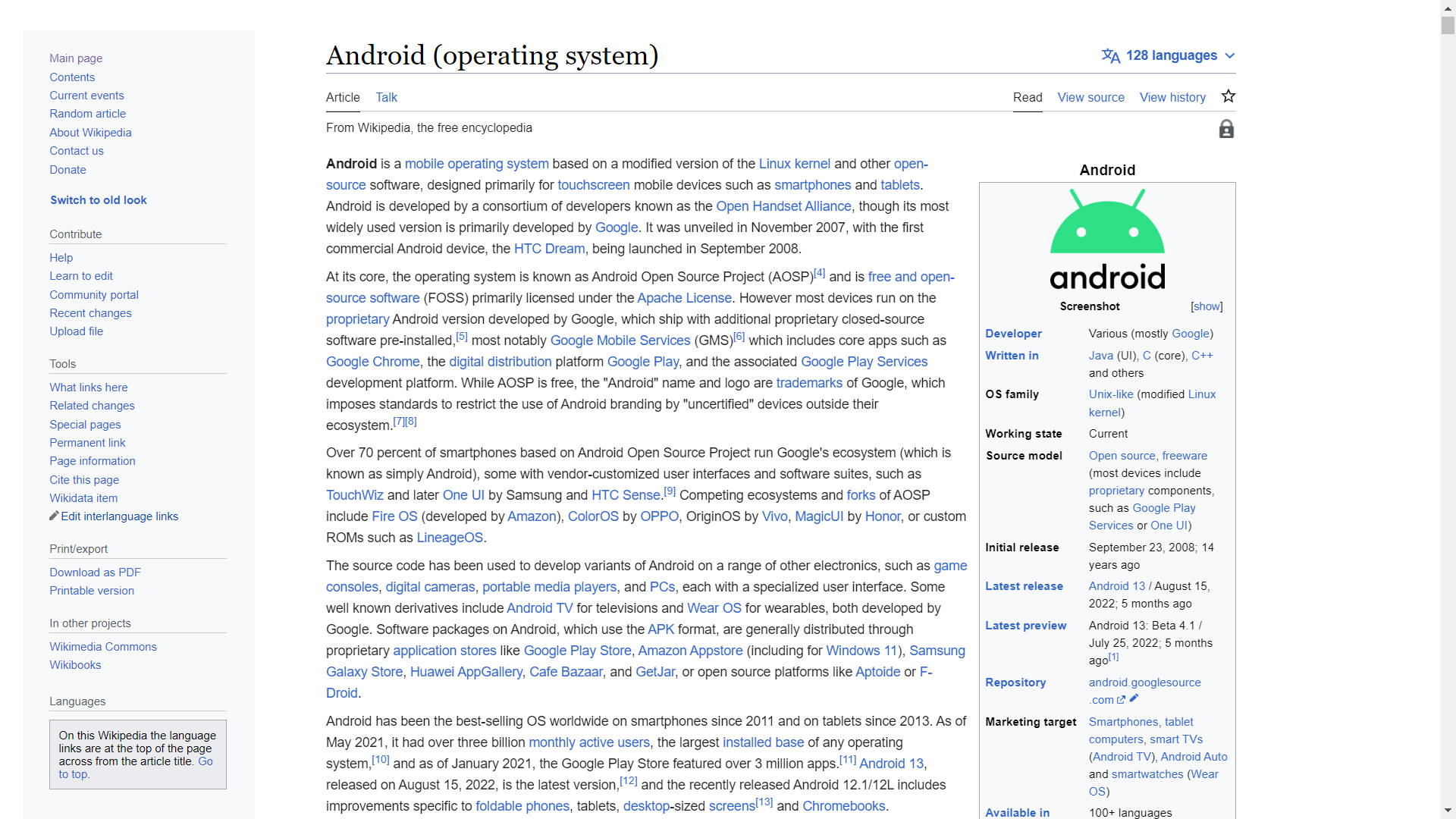The image size is (1456, 819).
Task: Open the foldable phones link
Action: 522,806
